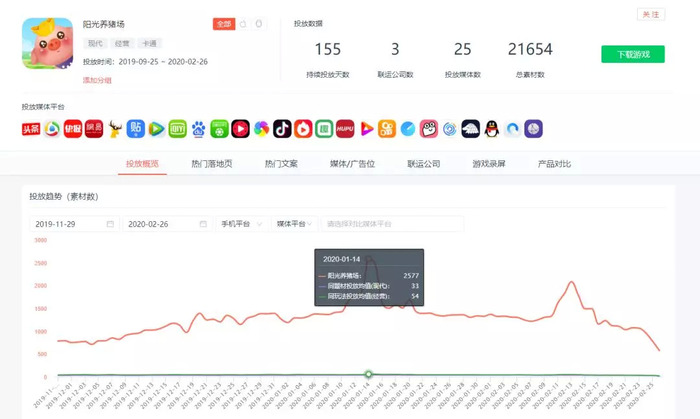The image size is (700, 419).
Task: Click the purple round platform icon
Action: coord(533,129)
